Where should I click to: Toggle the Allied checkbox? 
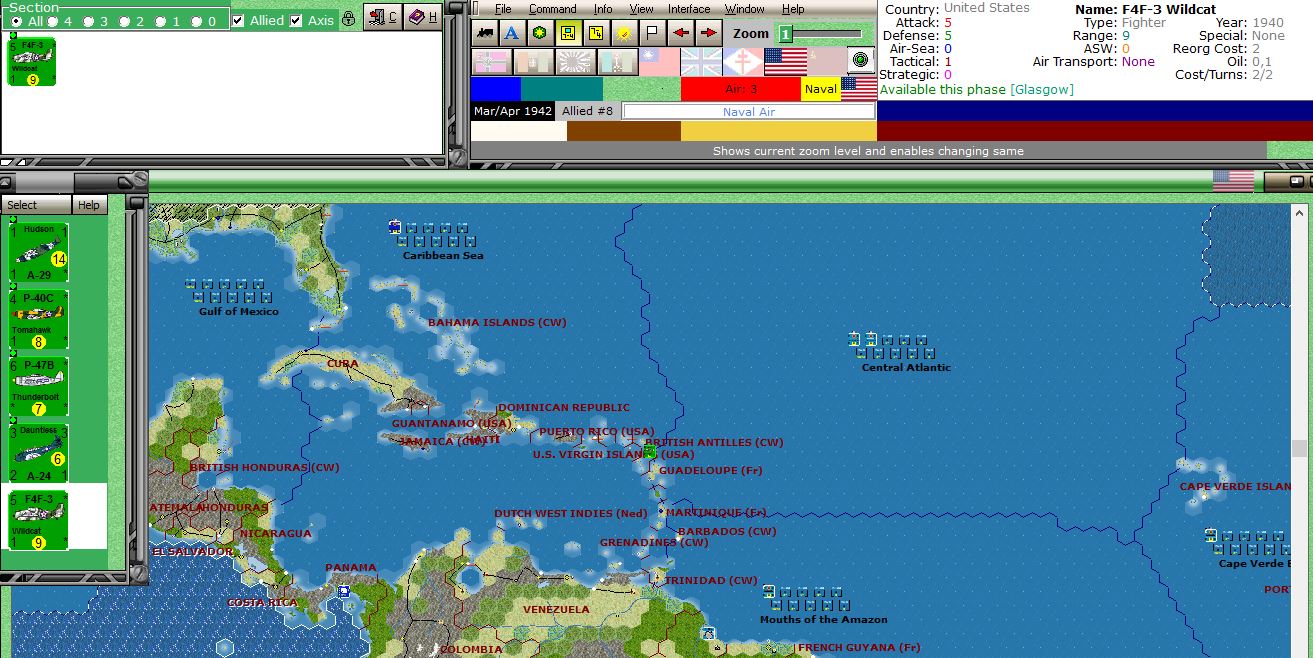tap(238, 20)
